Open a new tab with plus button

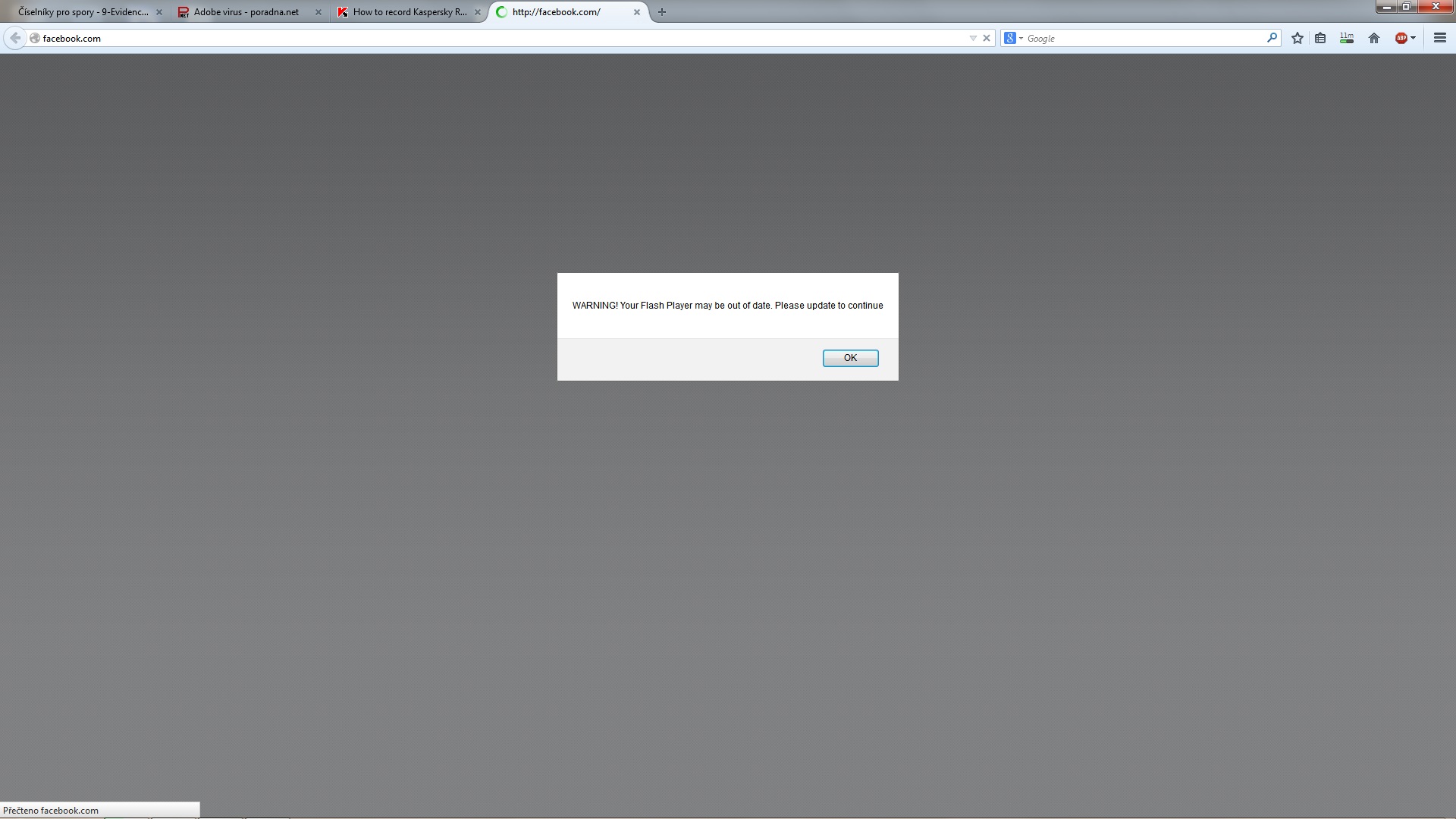tap(662, 12)
